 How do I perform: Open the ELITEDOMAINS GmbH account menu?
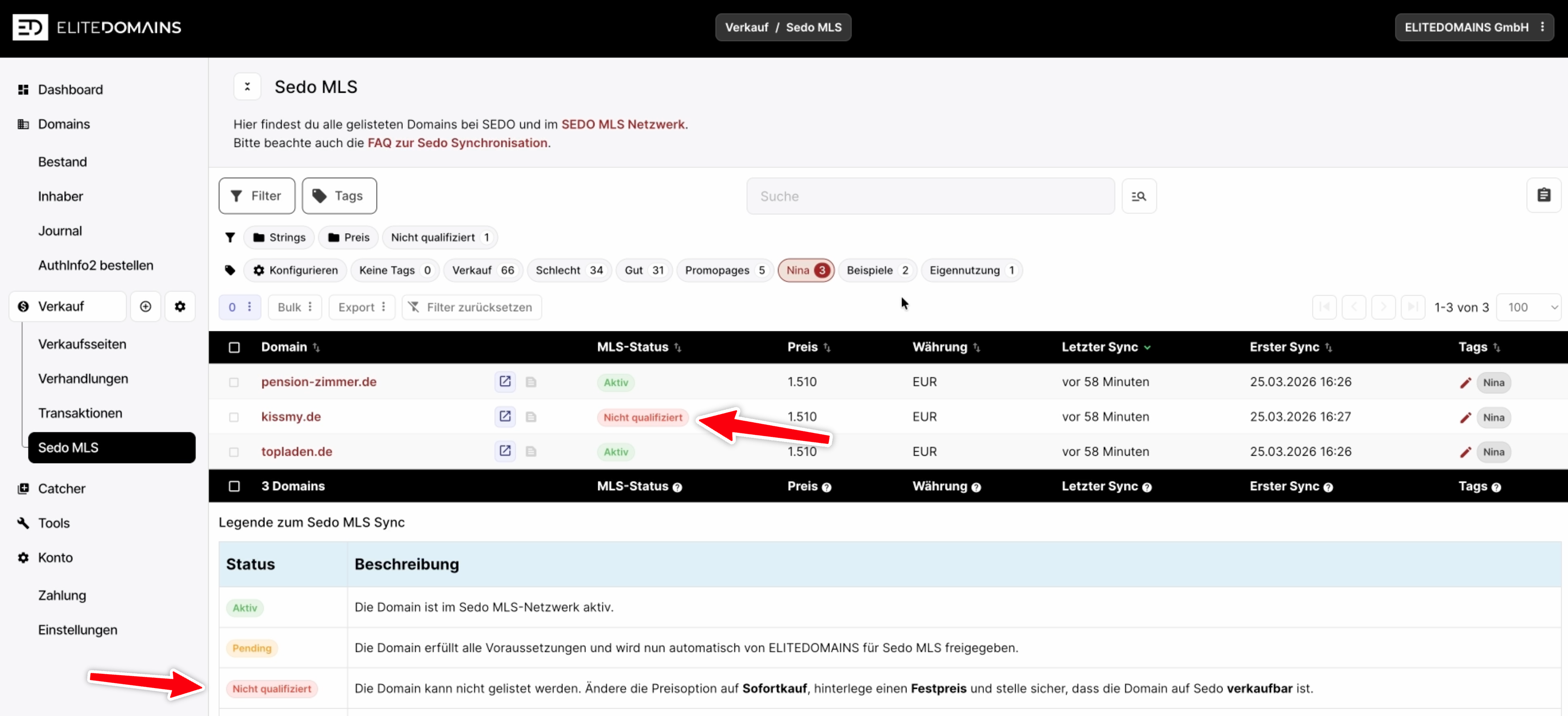(x=1474, y=28)
